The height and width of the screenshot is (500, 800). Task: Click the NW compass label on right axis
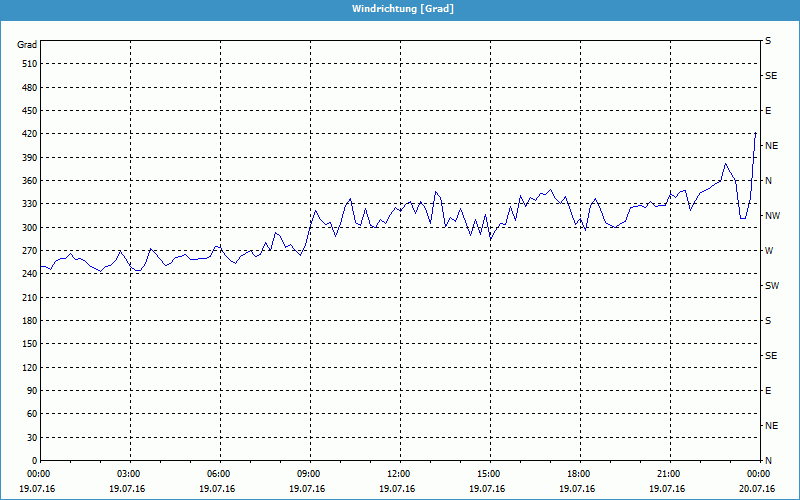[x=771, y=216]
